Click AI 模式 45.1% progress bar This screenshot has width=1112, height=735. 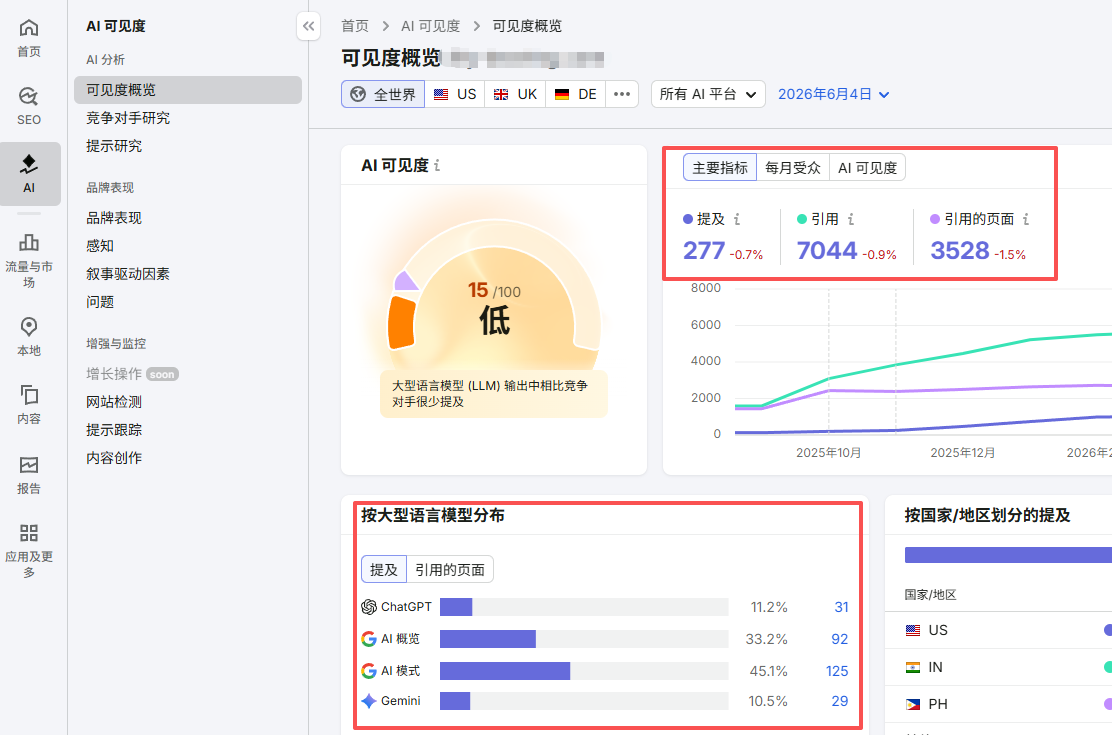(584, 671)
